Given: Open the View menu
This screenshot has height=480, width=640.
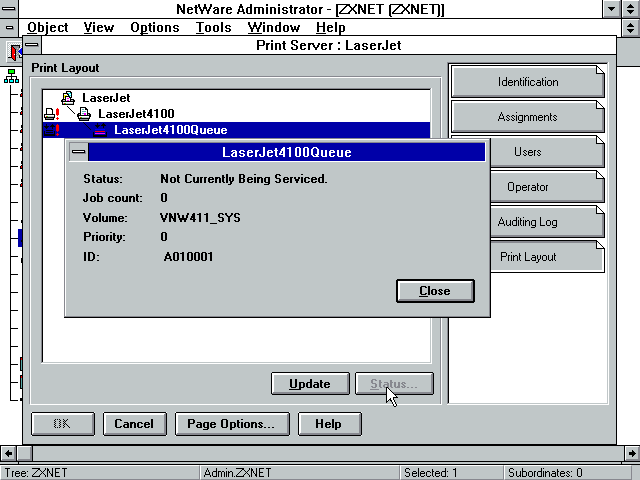Looking at the screenshot, I should [x=99, y=27].
